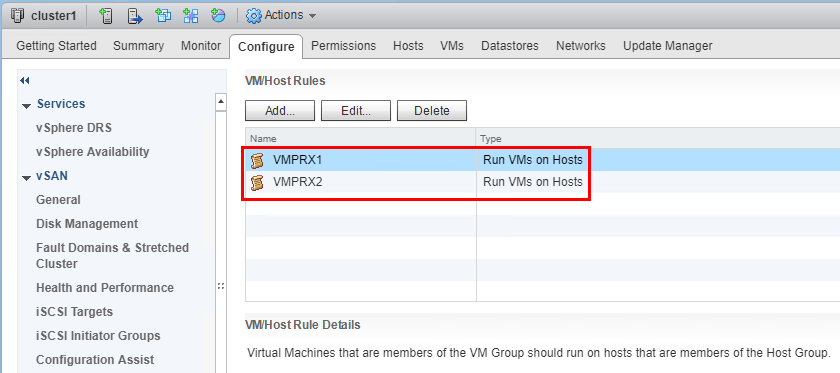Sort rules by Type column header
Screen dimensions: 840x373
[658, 139]
